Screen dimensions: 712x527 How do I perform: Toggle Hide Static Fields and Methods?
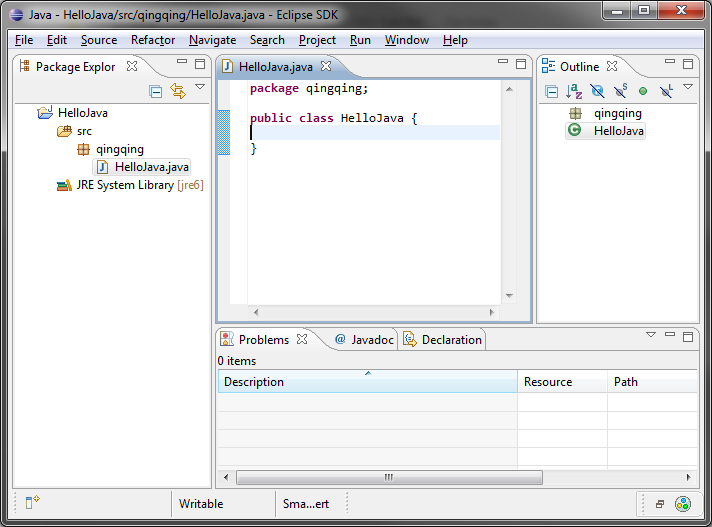620,91
